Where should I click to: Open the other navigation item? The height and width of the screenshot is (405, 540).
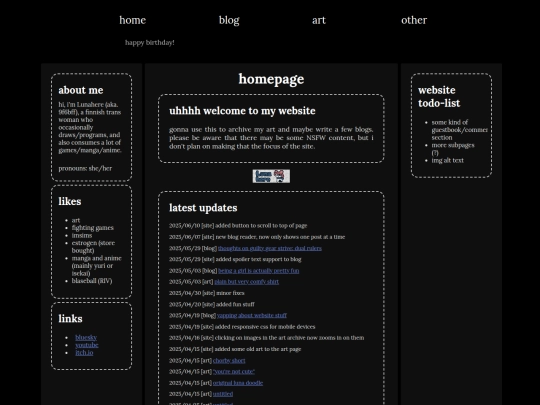(x=414, y=20)
